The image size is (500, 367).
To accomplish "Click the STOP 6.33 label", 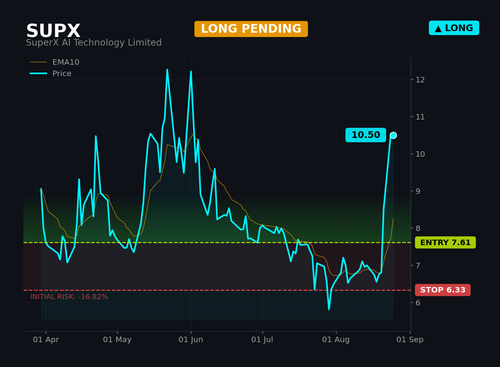I will click(443, 290).
